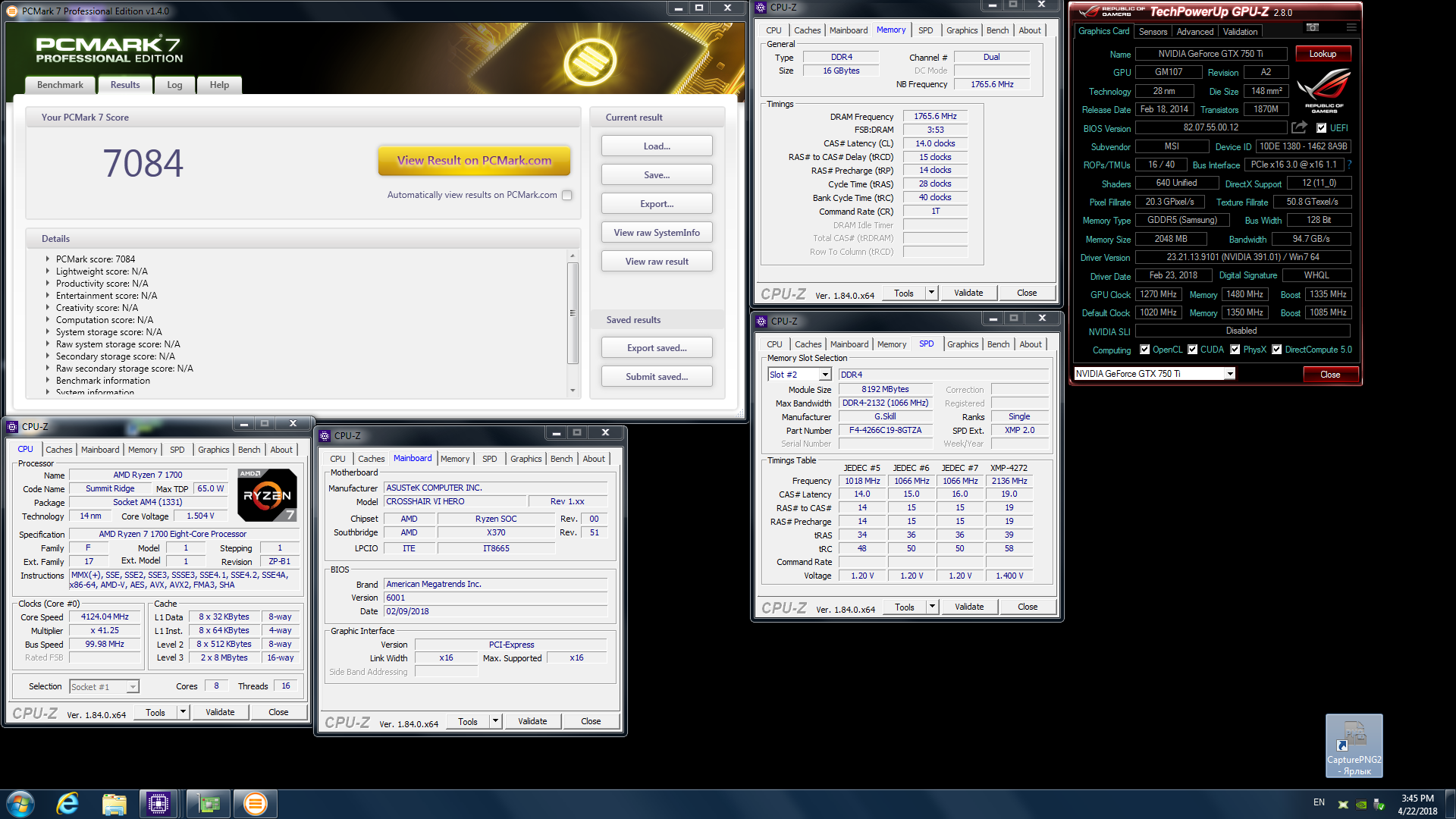Switch to Sensors tab in GPU-Z

tap(1153, 32)
